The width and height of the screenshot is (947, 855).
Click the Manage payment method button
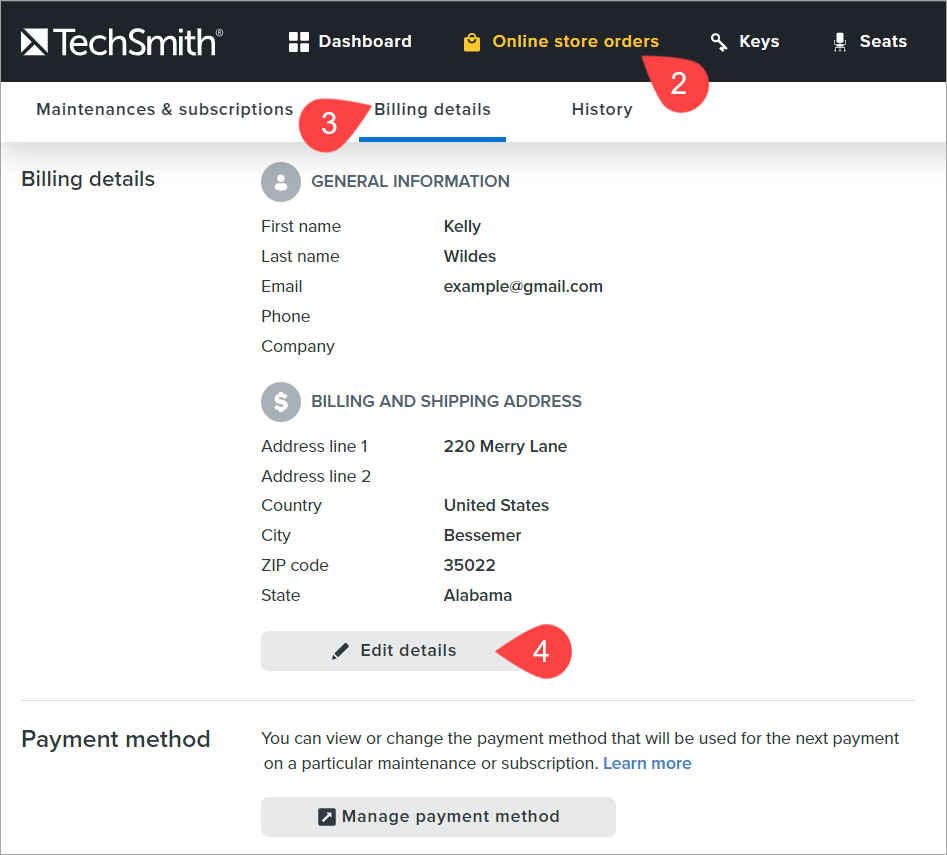438,817
